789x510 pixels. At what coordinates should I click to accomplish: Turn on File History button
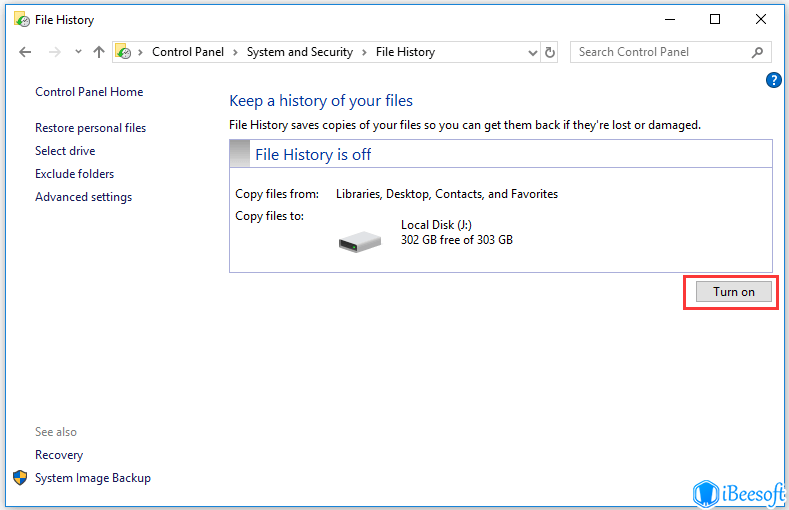point(734,292)
